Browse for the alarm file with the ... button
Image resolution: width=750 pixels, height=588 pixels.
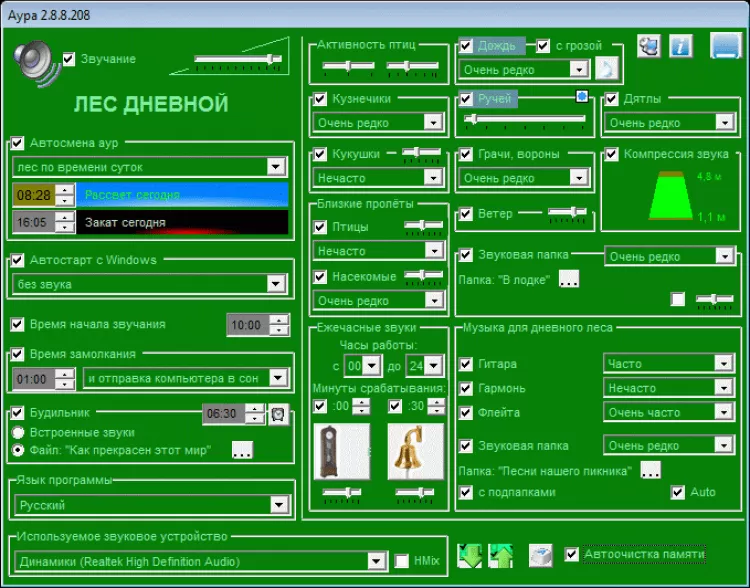(242, 450)
